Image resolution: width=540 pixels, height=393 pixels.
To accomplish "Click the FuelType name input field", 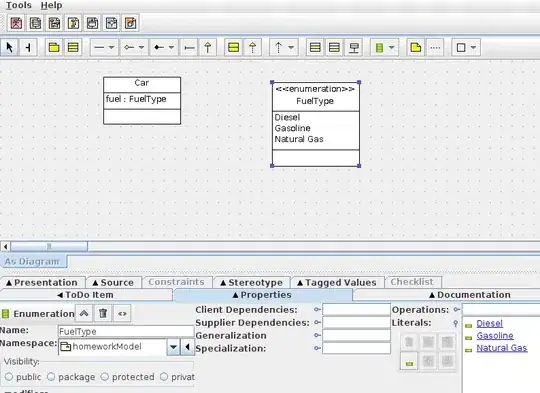I will pos(126,331).
